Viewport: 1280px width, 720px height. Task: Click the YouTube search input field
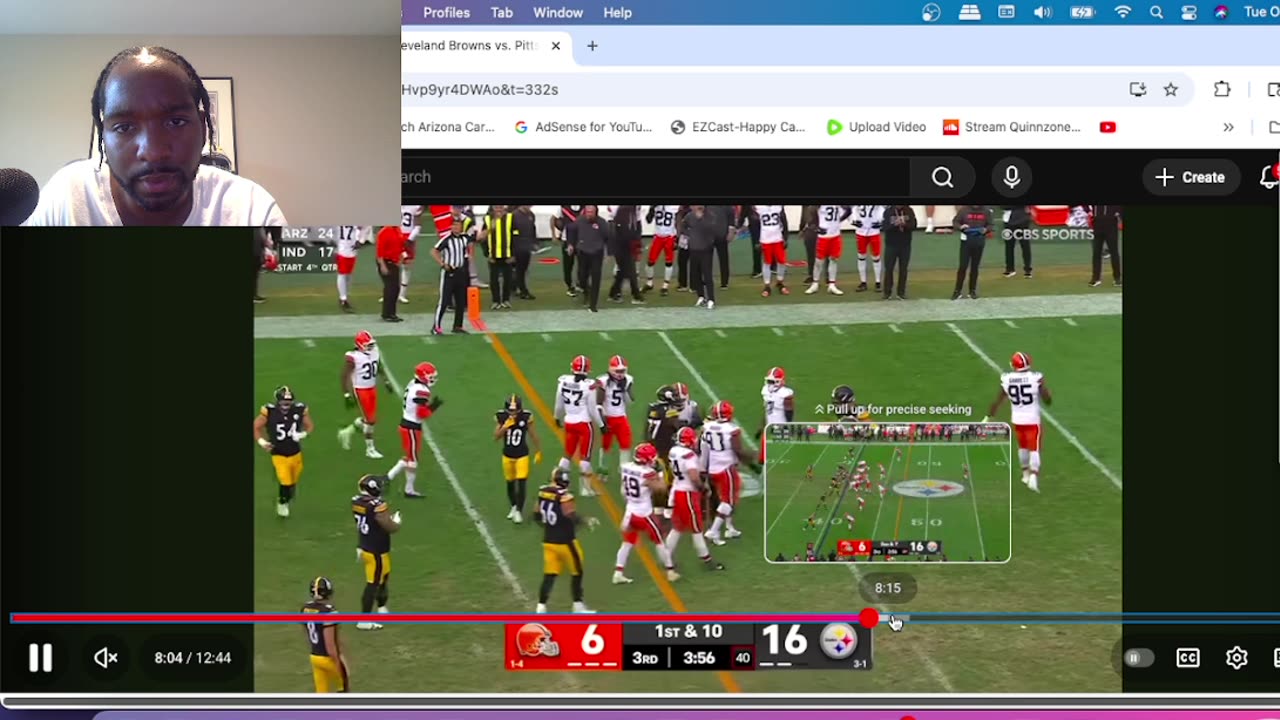[x=655, y=177]
